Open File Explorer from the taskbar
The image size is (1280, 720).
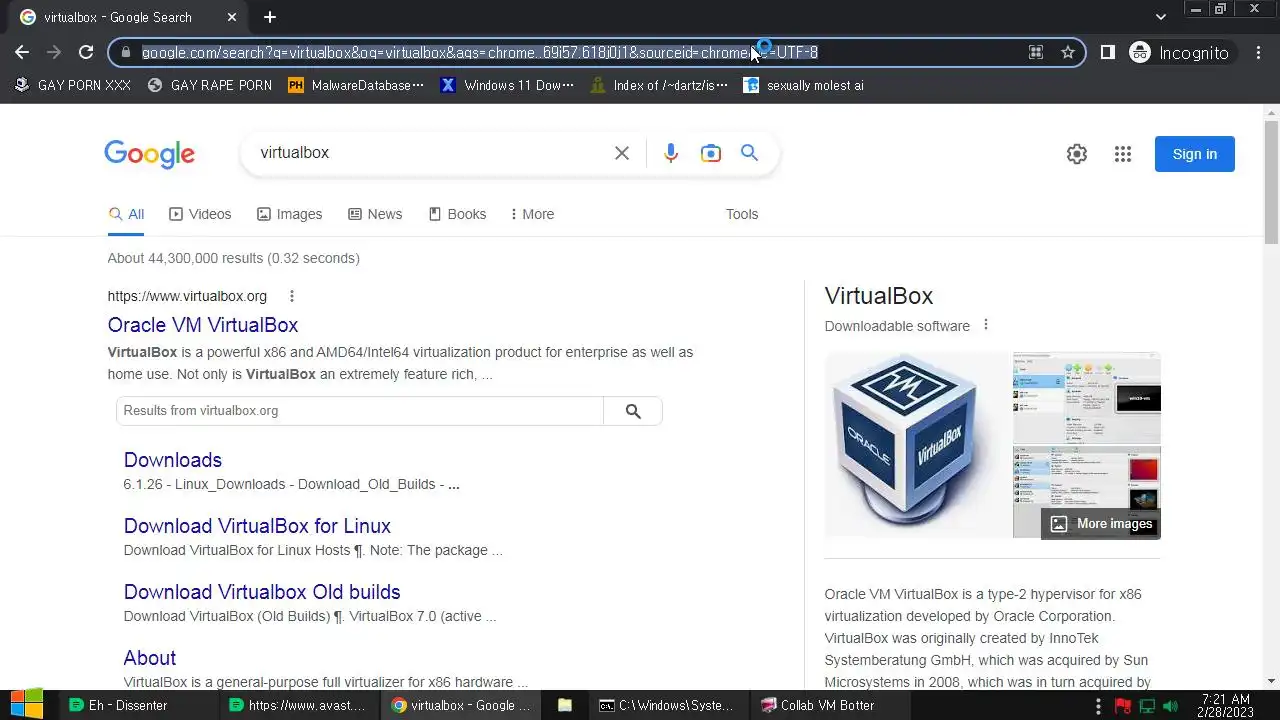pyautogui.click(x=565, y=705)
